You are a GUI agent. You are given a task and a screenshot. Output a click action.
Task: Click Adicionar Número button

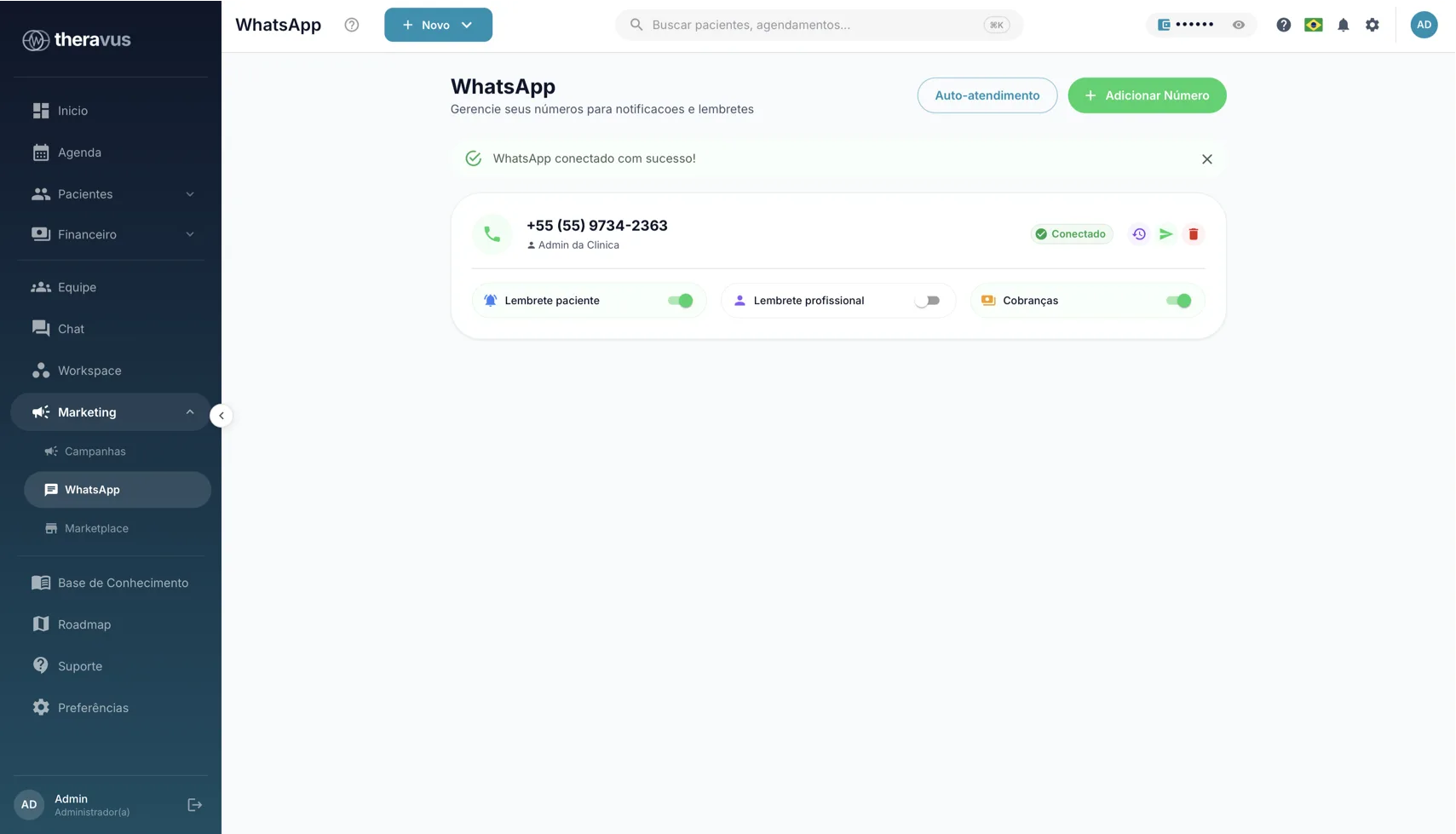[1147, 95]
